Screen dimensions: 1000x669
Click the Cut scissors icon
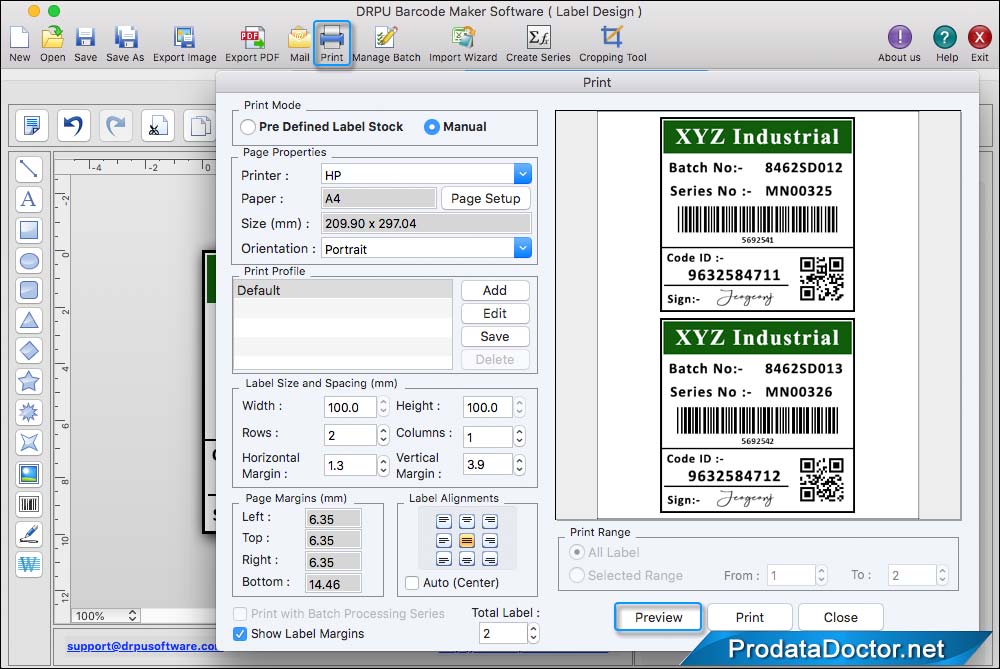[158, 125]
